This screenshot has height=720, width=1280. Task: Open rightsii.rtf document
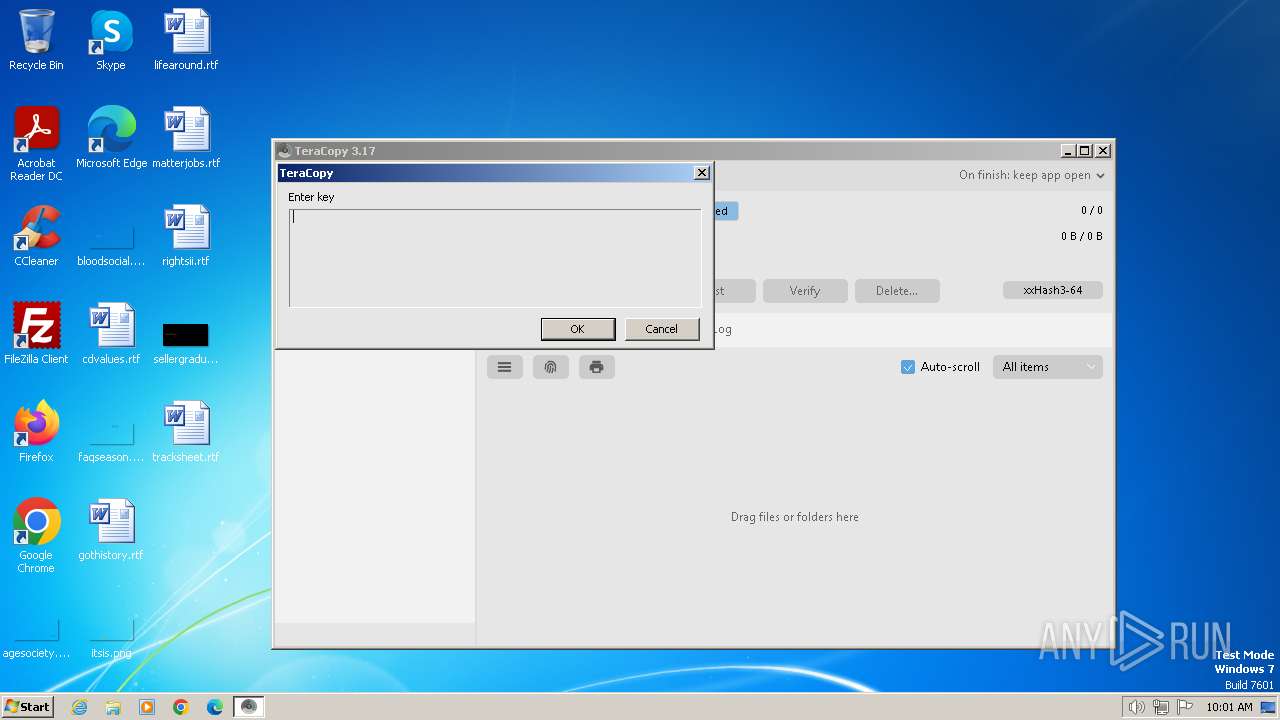pos(186,236)
